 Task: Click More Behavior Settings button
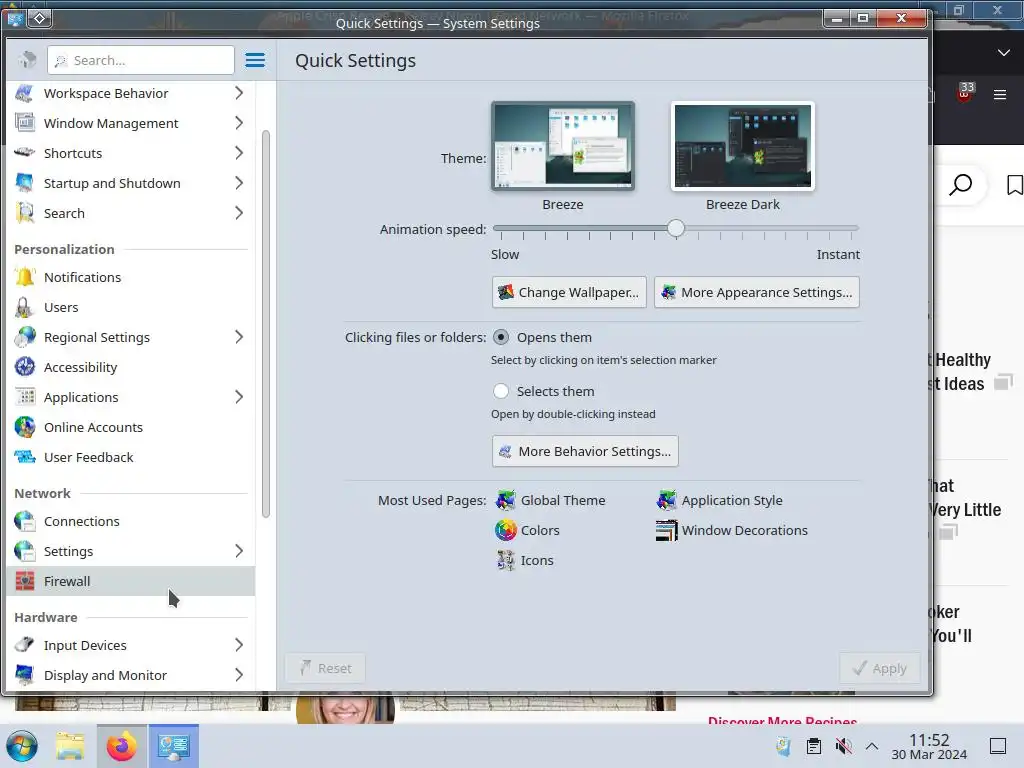(x=585, y=451)
